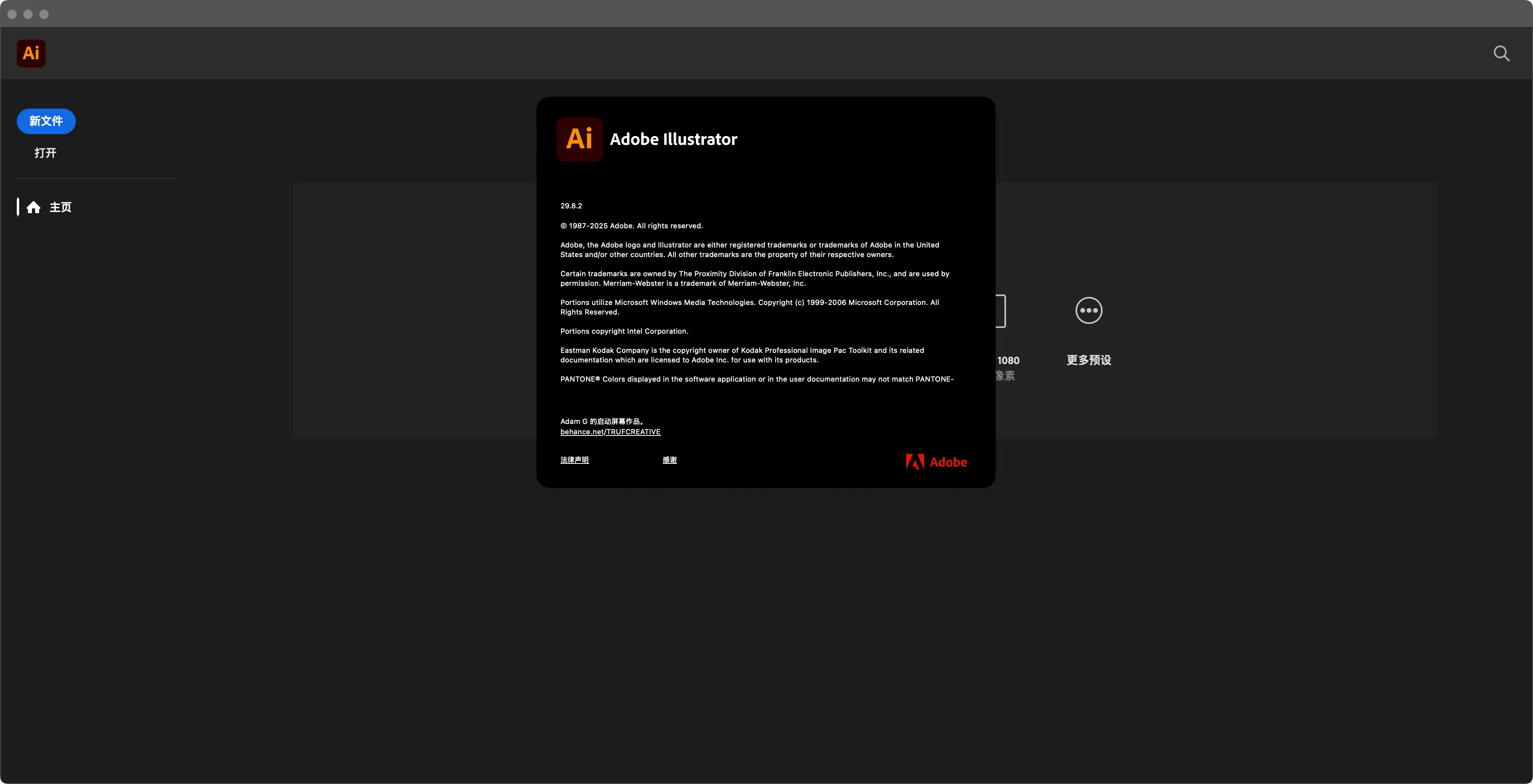The image size is (1533, 784).
Task: Open the behance.net/TRUFCREATIVE link
Action: (x=610, y=432)
